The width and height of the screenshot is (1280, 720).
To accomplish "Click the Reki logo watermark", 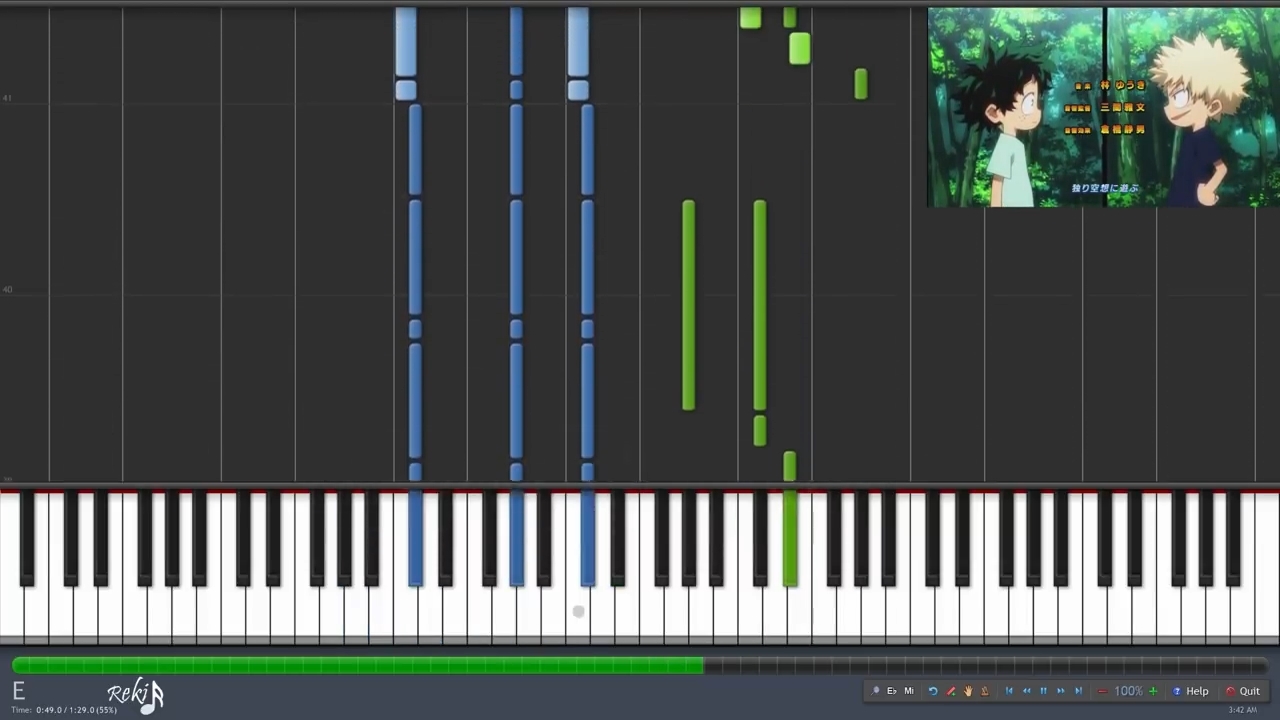I will (135, 694).
